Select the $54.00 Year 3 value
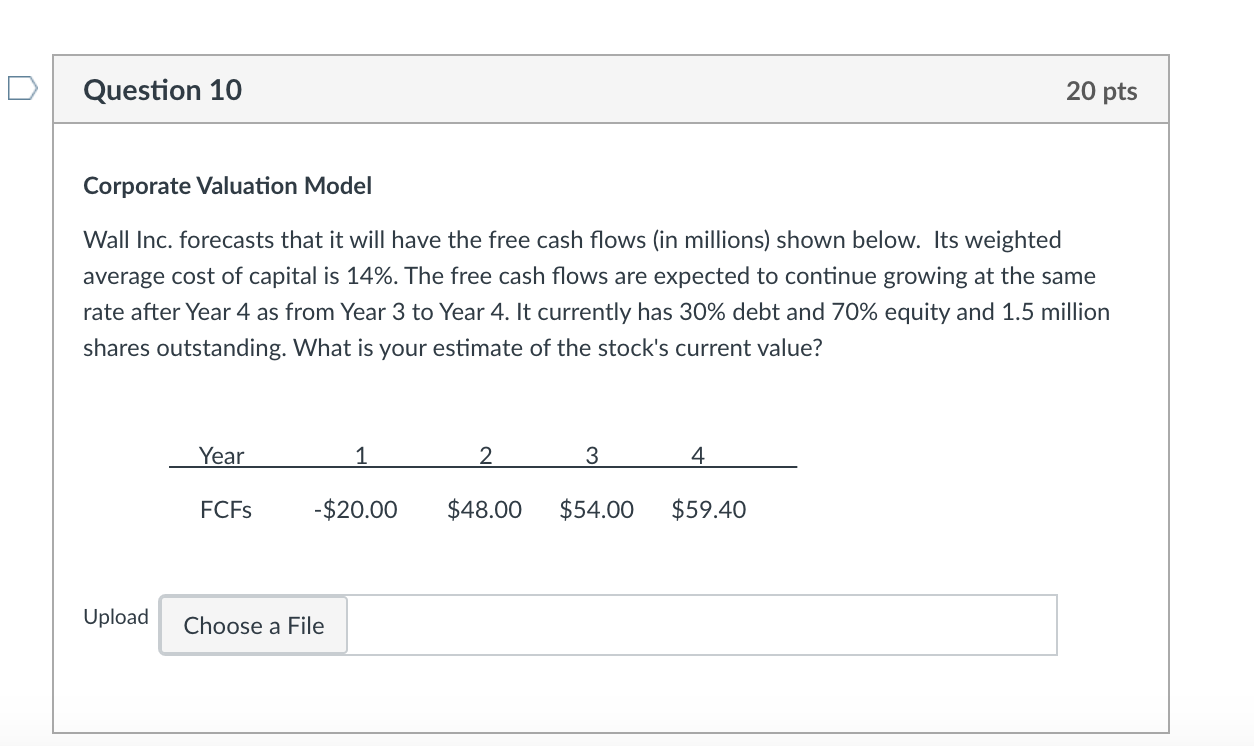Screen dimensions: 1254x746 click(x=596, y=509)
